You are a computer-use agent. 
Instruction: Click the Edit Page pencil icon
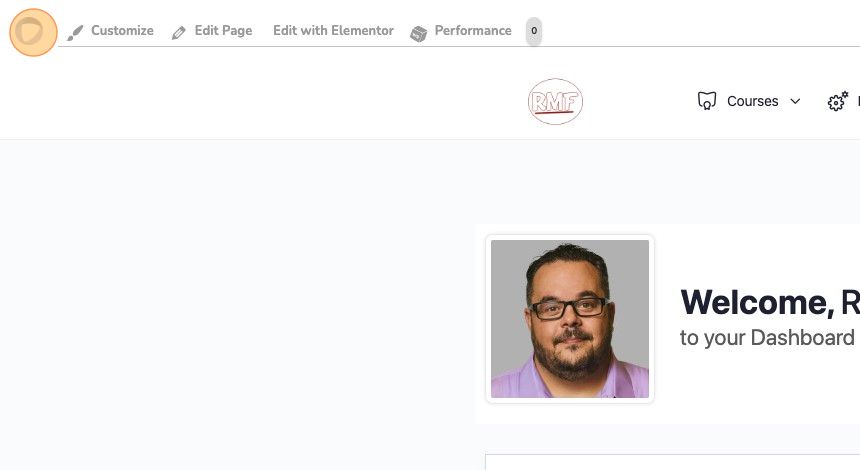coord(178,33)
